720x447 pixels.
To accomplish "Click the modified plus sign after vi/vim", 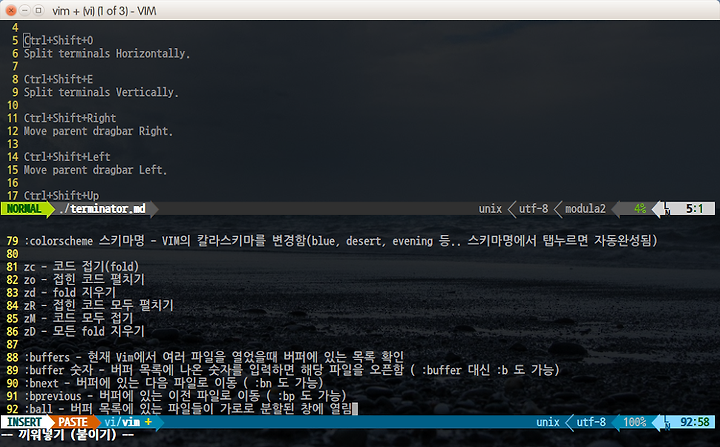I will pos(148,422).
